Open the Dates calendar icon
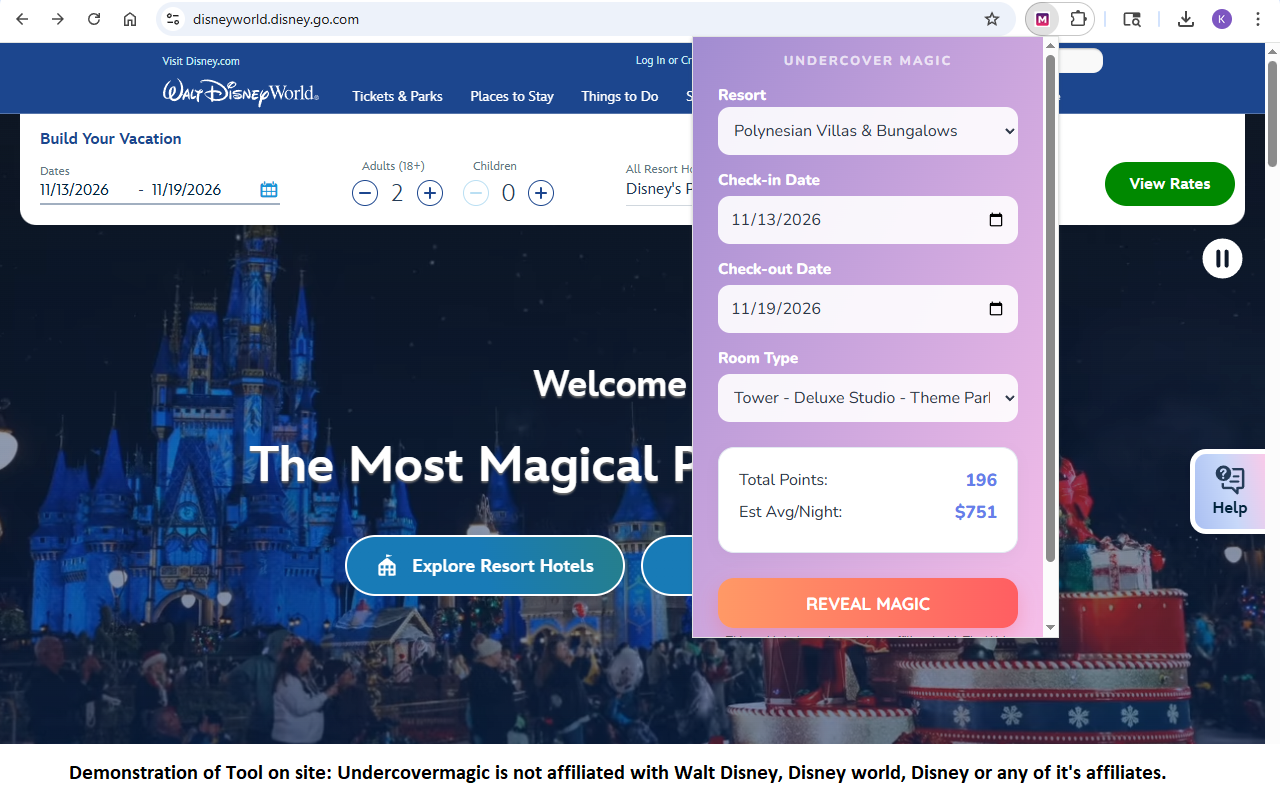Screen dimensions: 1280x800 [x=268, y=189]
